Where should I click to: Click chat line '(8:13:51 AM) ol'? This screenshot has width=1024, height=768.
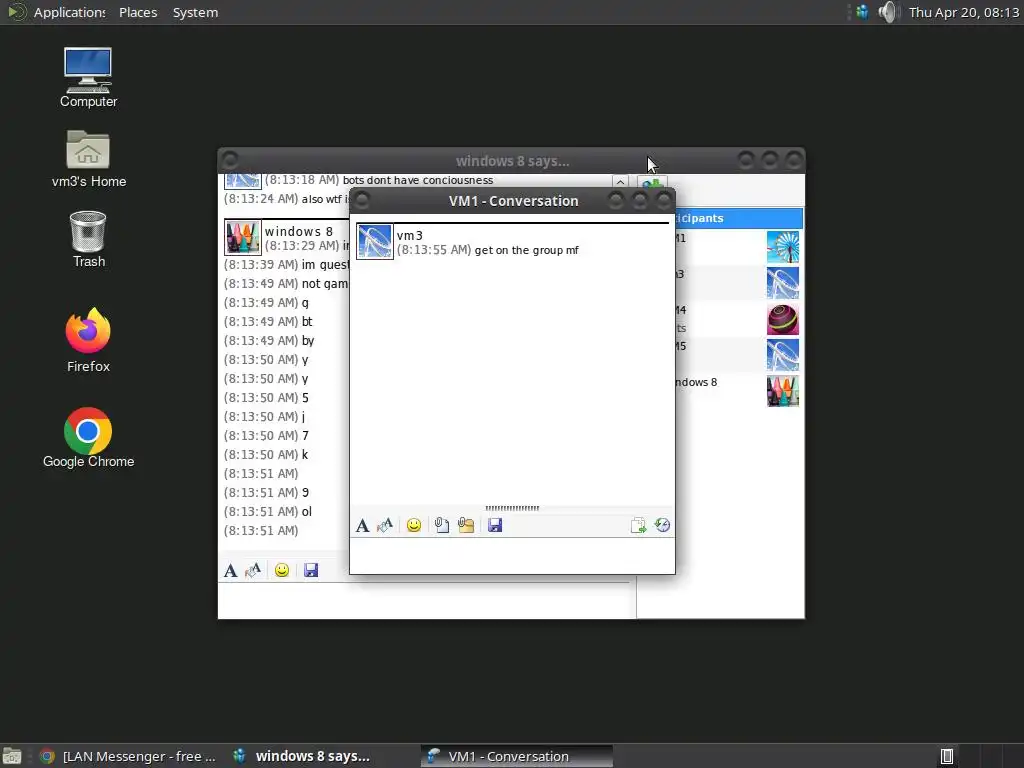coord(268,511)
